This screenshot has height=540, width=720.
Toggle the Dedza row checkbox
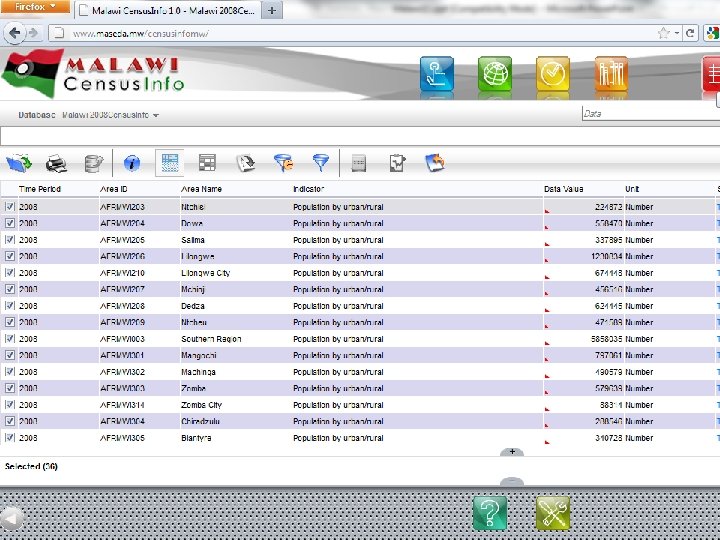point(9,306)
